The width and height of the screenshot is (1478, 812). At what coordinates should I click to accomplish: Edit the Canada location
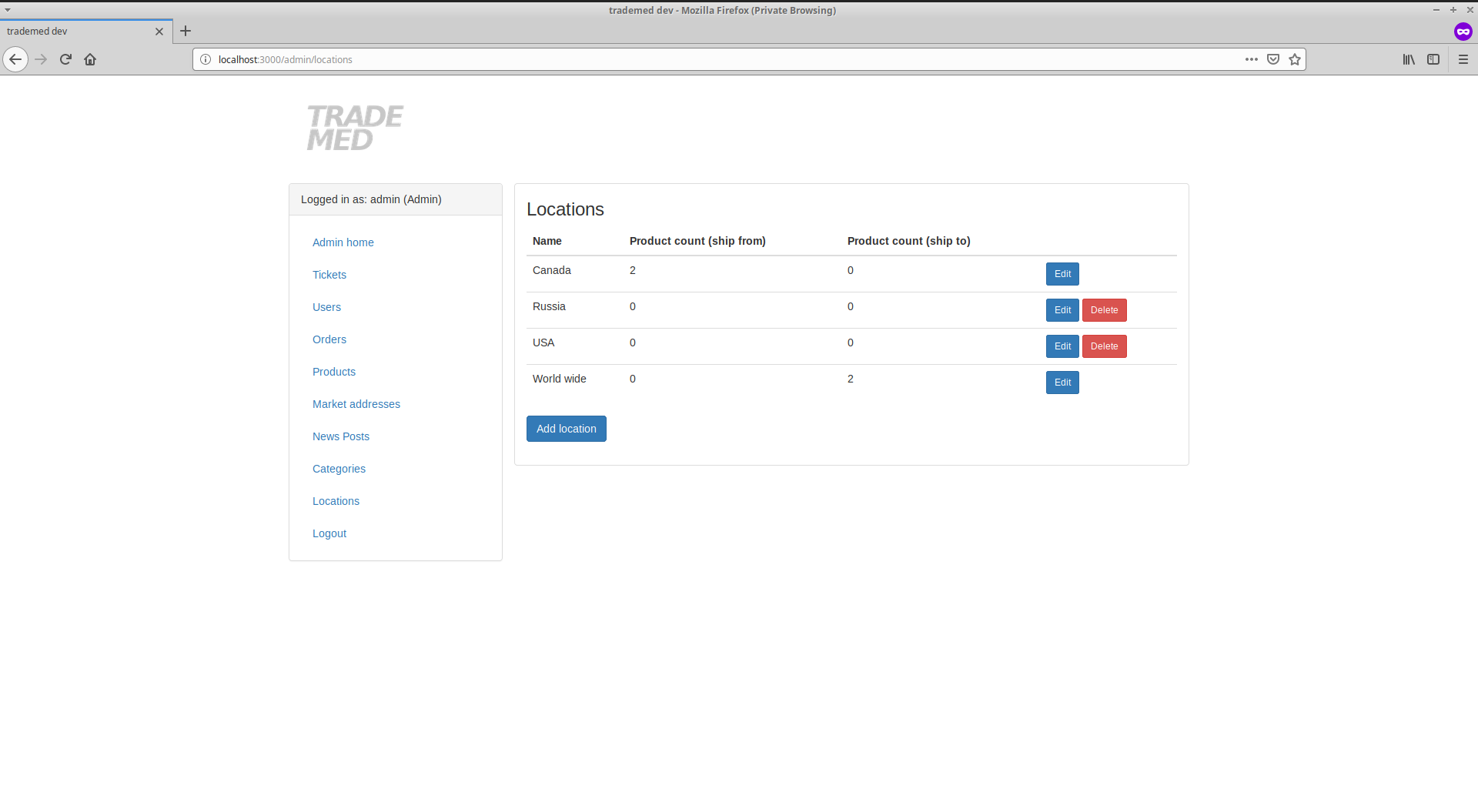tap(1062, 274)
